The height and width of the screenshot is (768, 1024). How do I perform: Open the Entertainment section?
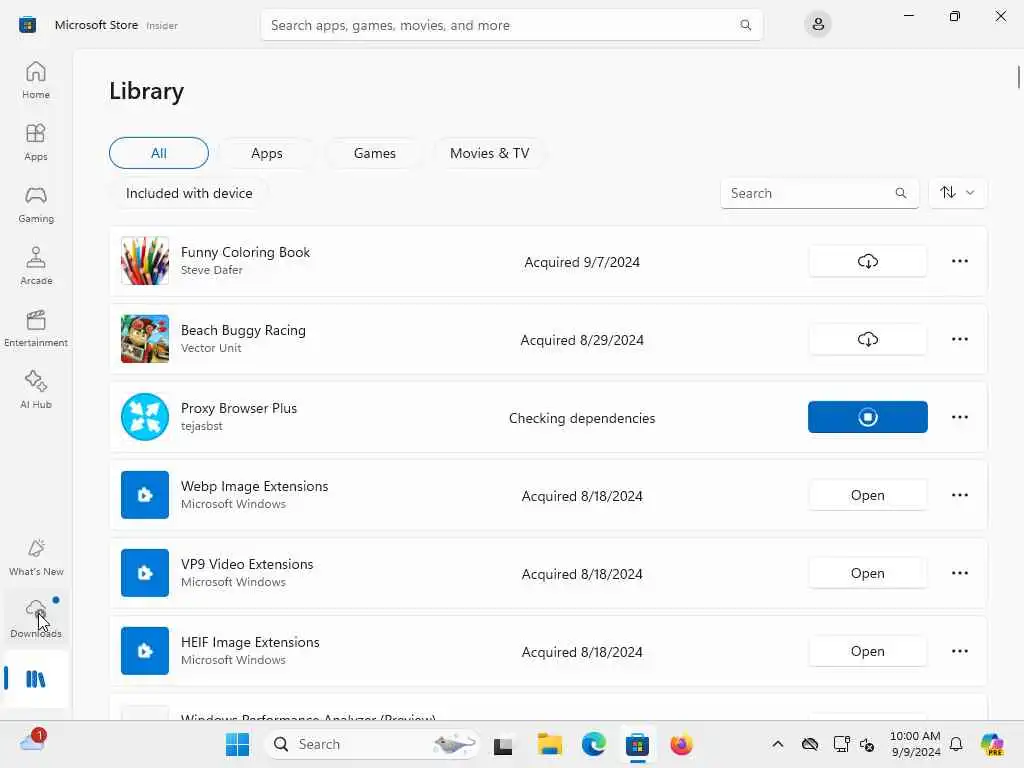pyautogui.click(x=36, y=328)
